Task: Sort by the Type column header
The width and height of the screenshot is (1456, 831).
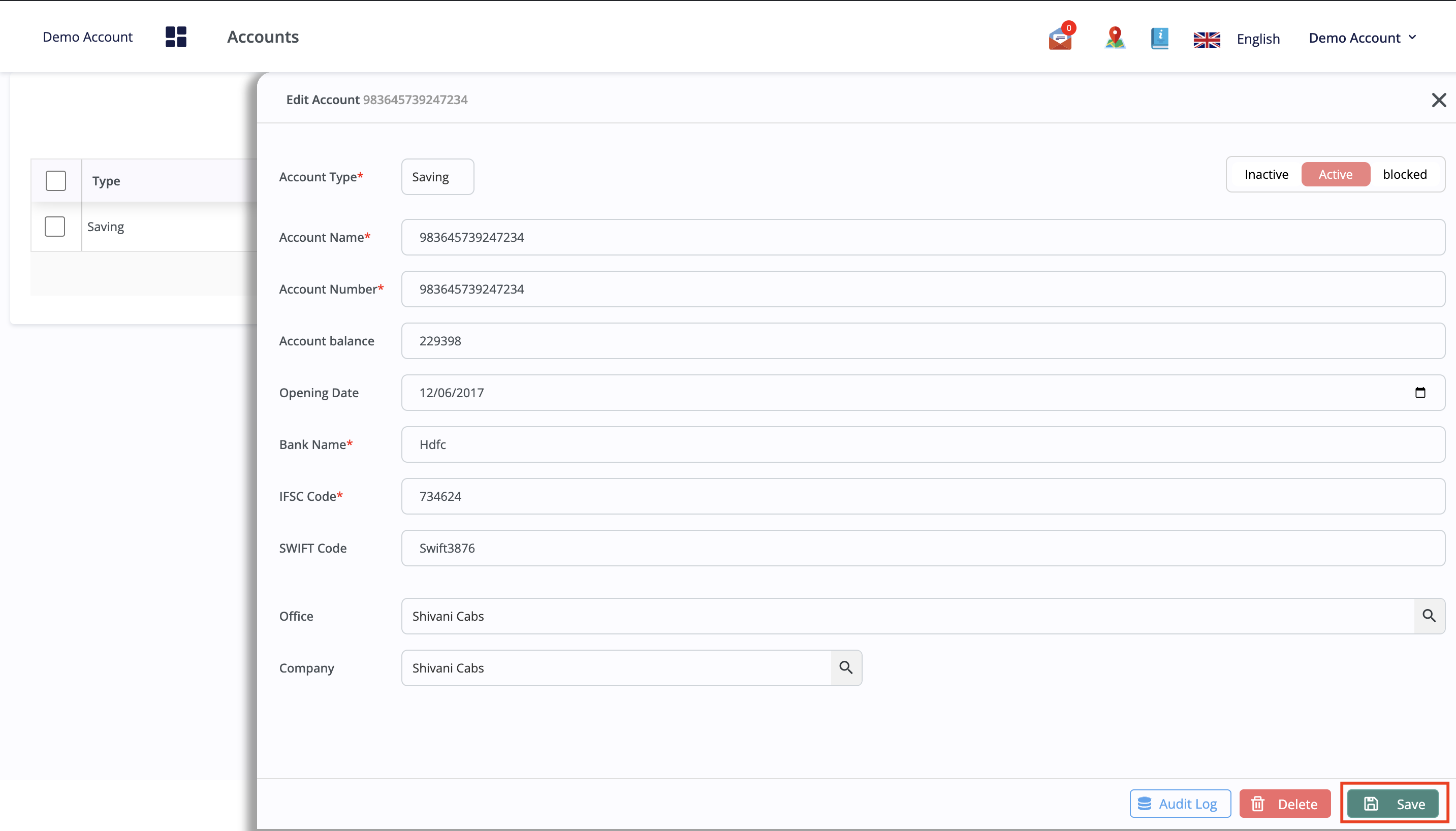Action: pyautogui.click(x=106, y=181)
